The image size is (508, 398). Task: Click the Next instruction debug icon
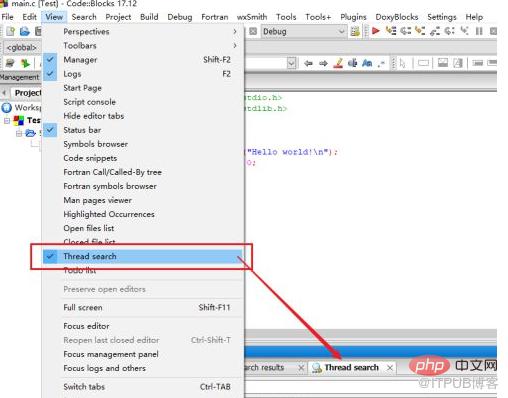point(449,31)
